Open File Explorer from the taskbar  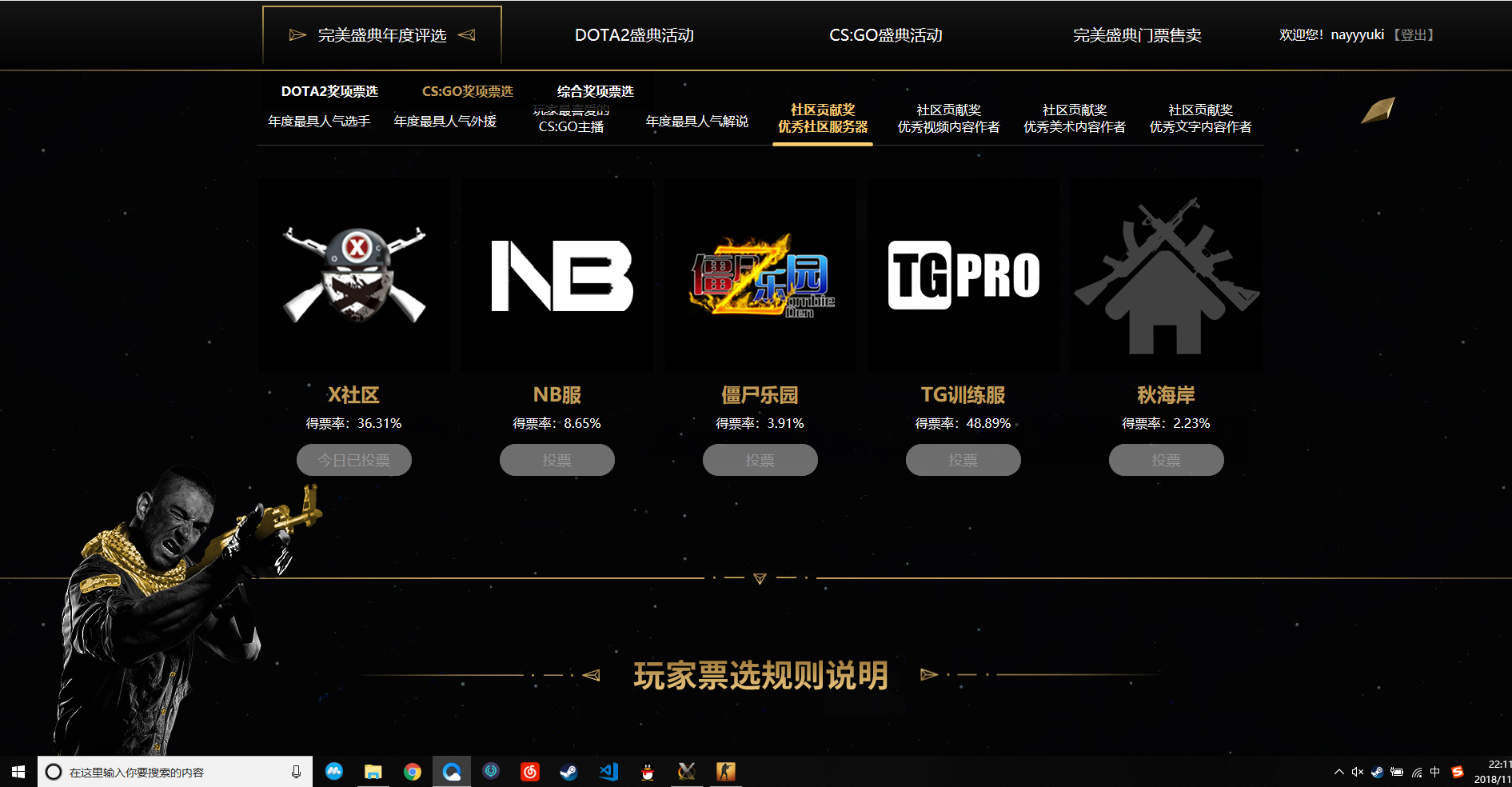coord(373,772)
